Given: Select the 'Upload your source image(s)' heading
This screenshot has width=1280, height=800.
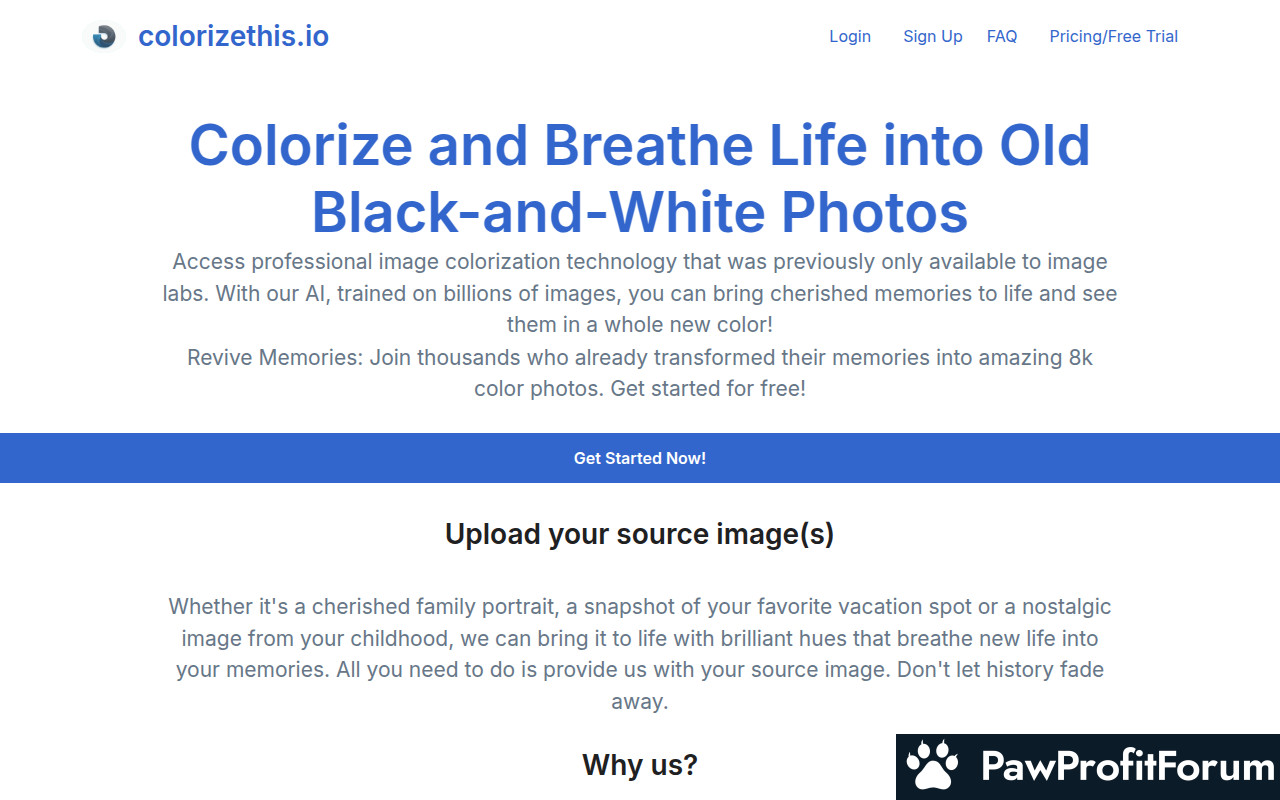Looking at the screenshot, I should pyautogui.click(x=640, y=534).
